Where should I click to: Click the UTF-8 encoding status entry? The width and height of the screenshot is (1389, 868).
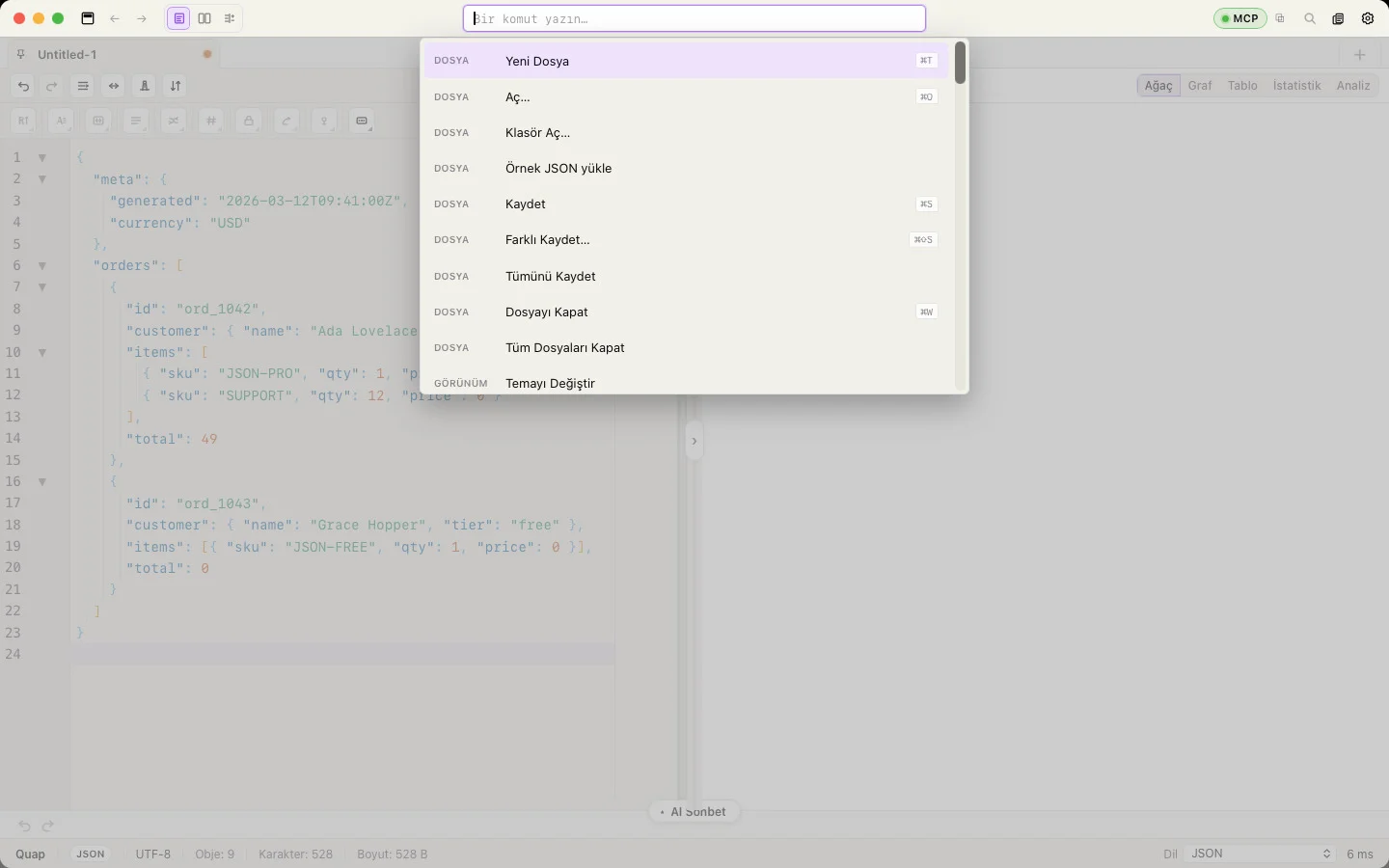coord(153,854)
